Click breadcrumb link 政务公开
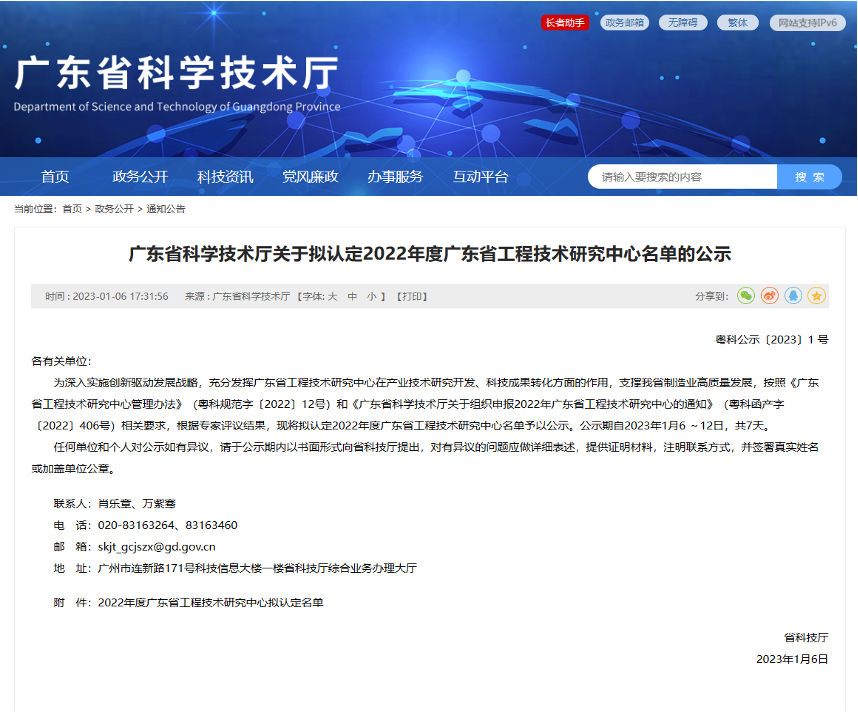Viewport: 858px width, 712px height. [114, 209]
